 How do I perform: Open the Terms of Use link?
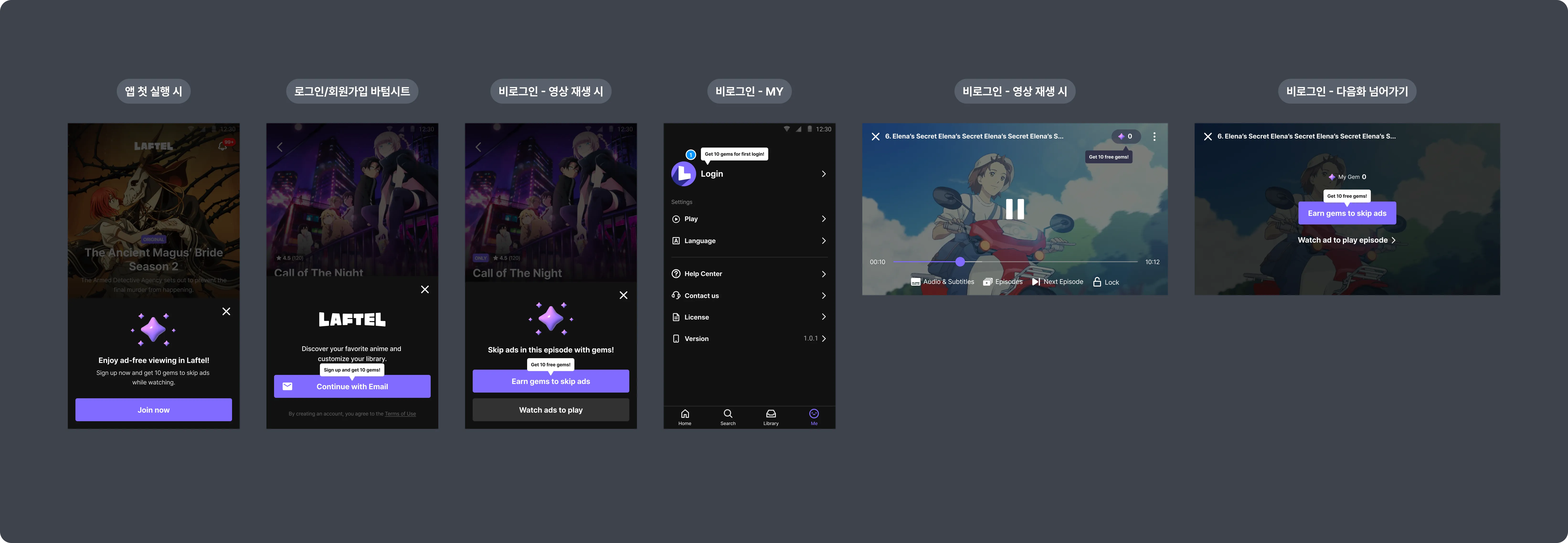coord(401,414)
